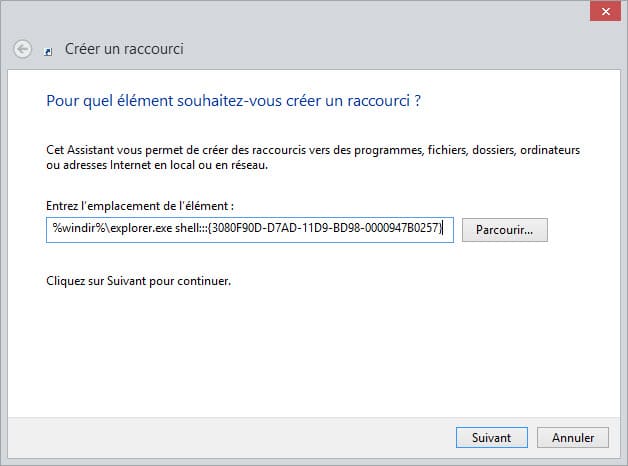Click the shell::: portion of the path
Viewport: 628px width, 466px height.
pyautogui.click(x=191, y=228)
